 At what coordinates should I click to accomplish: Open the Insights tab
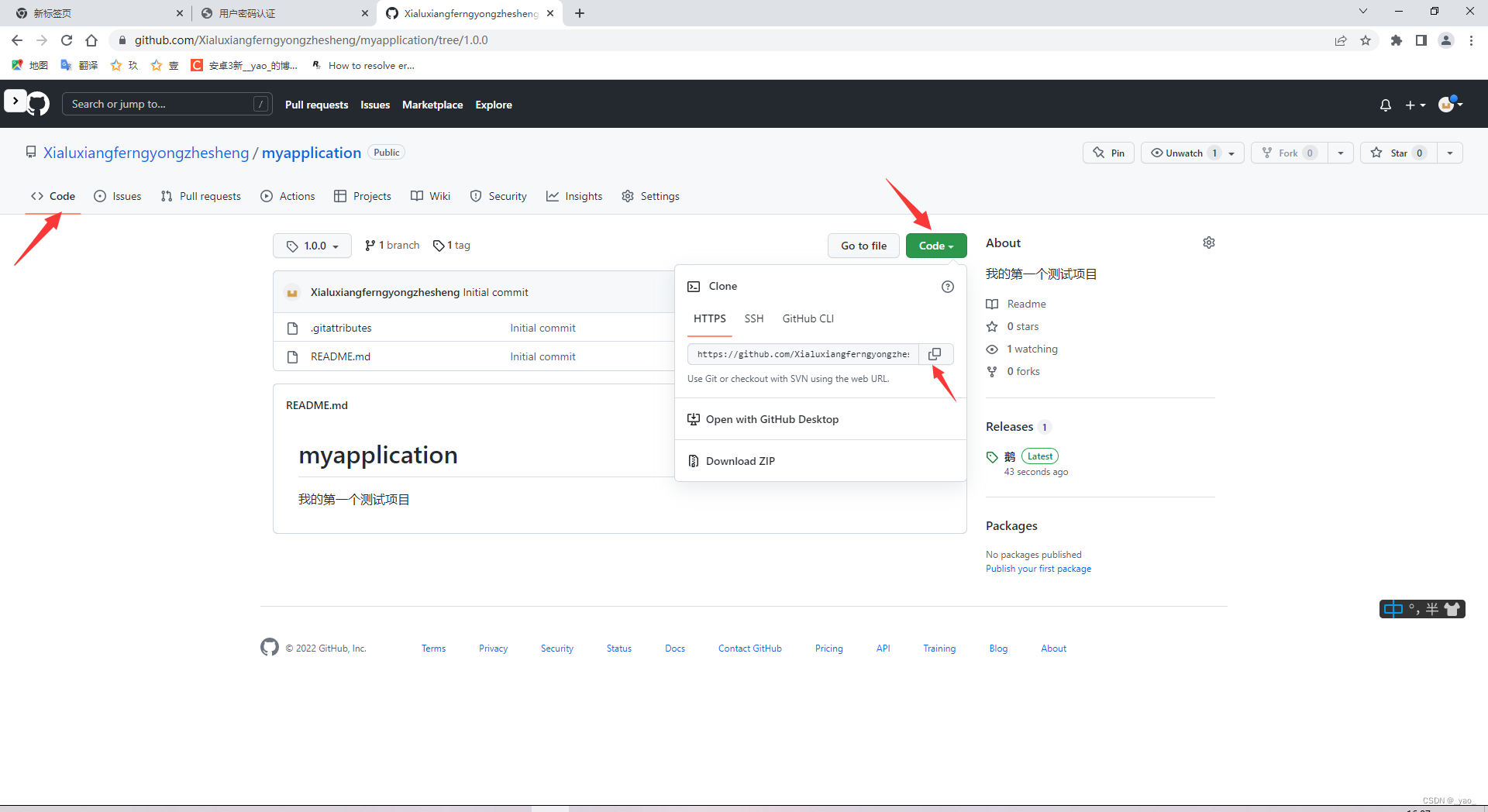point(574,196)
